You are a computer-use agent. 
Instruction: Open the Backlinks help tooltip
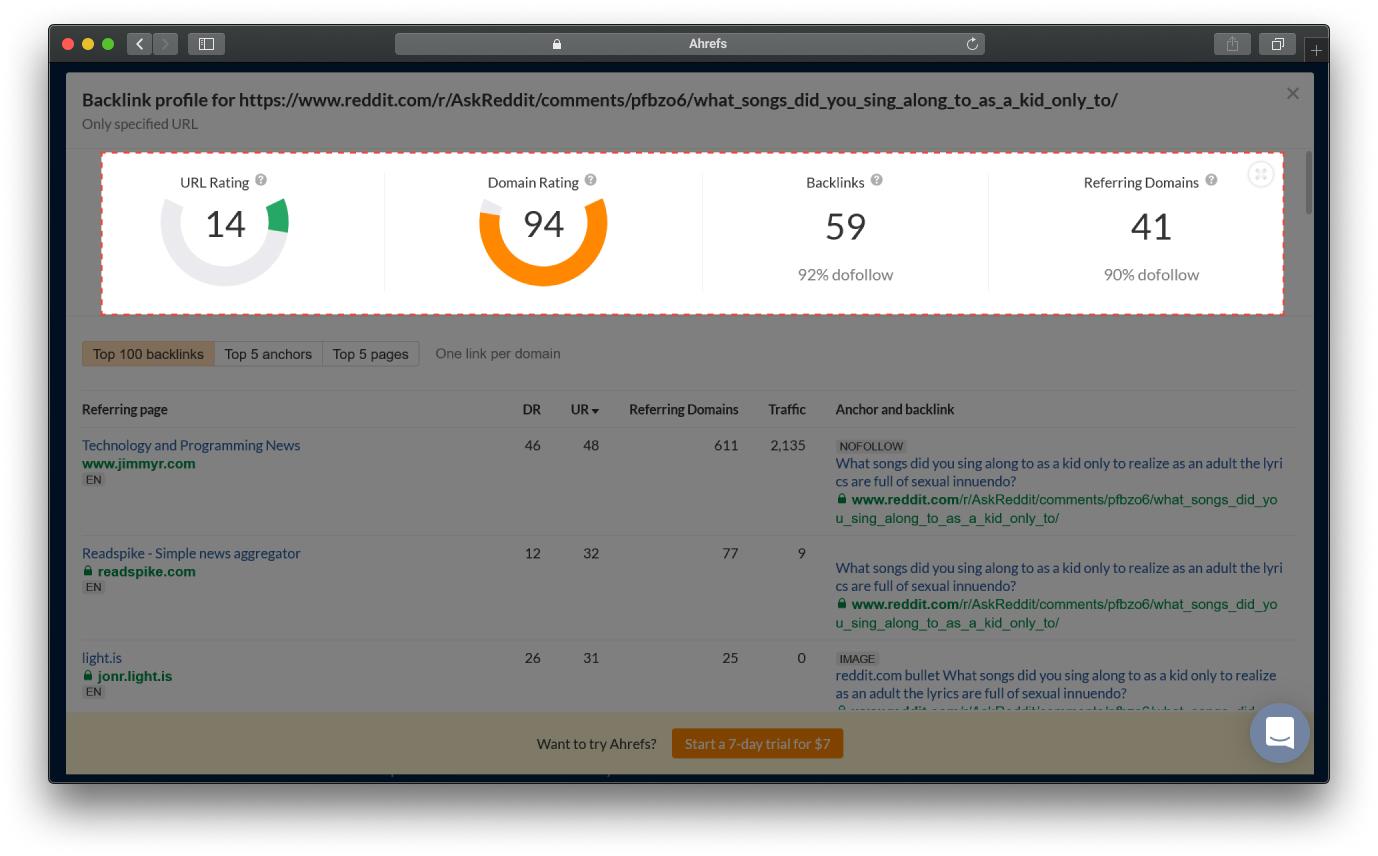[877, 180]
